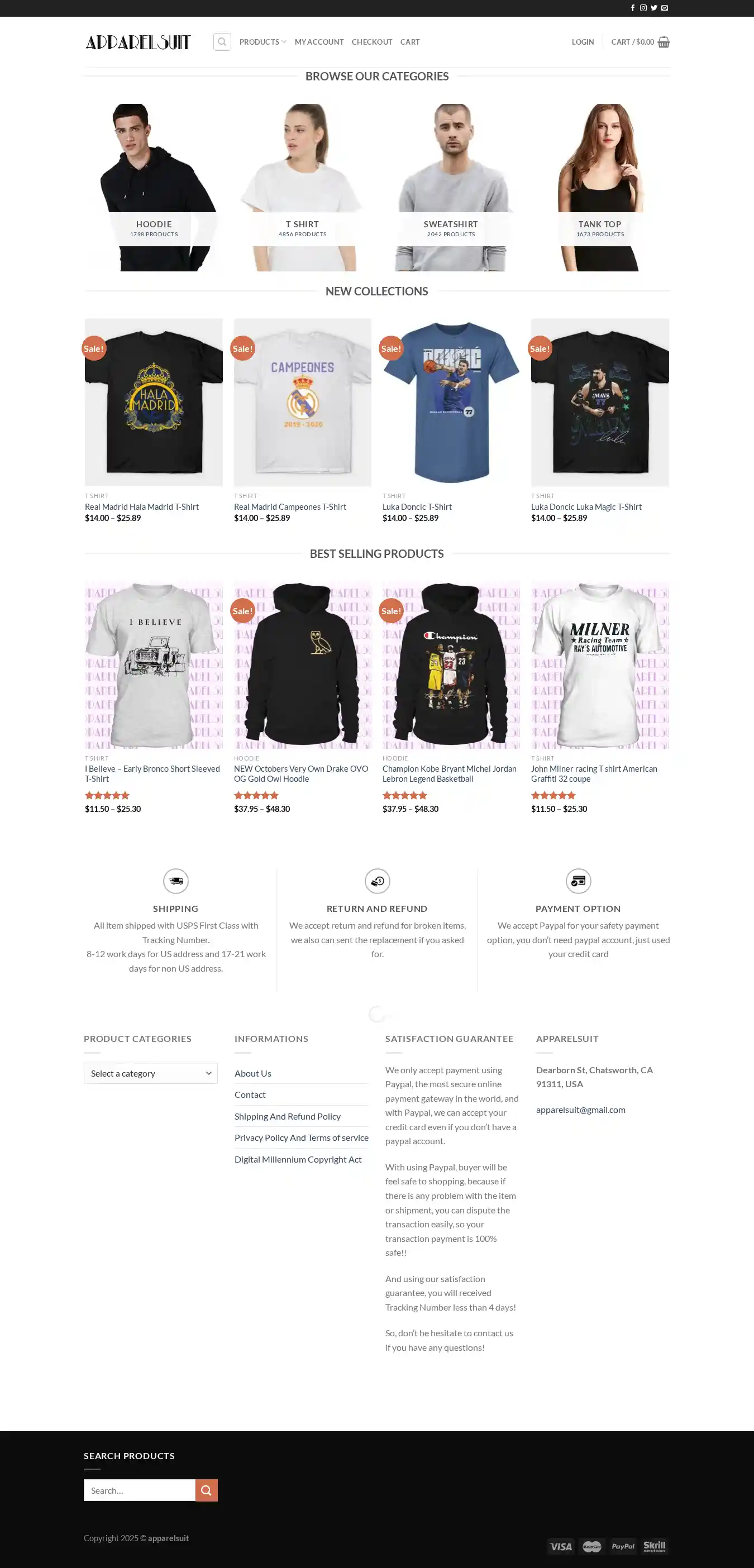Click the return and refund icon
Screen dimensions: 754x1568
377,881
